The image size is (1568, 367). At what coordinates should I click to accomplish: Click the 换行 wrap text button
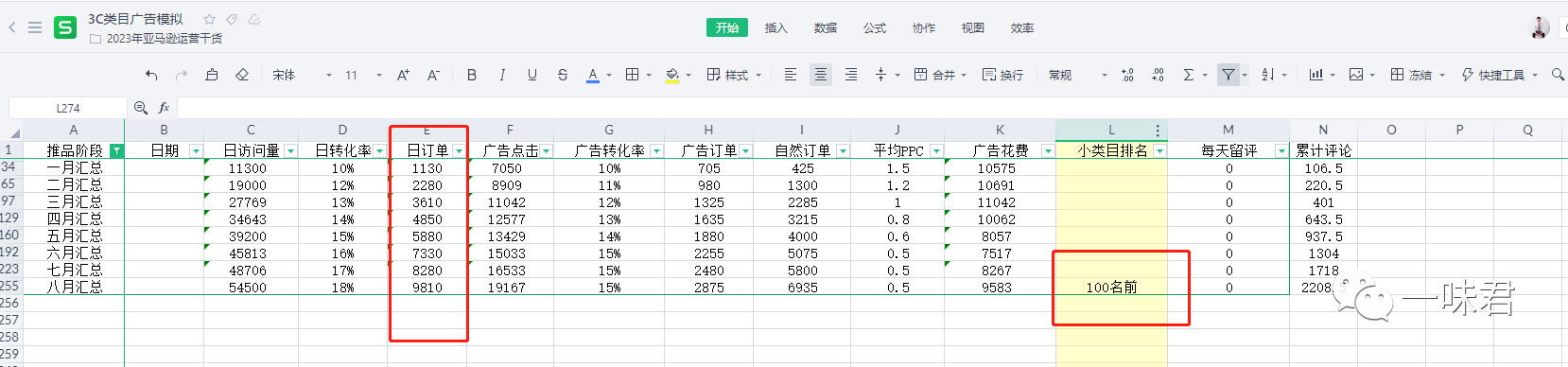click(x=1002, y=75)
